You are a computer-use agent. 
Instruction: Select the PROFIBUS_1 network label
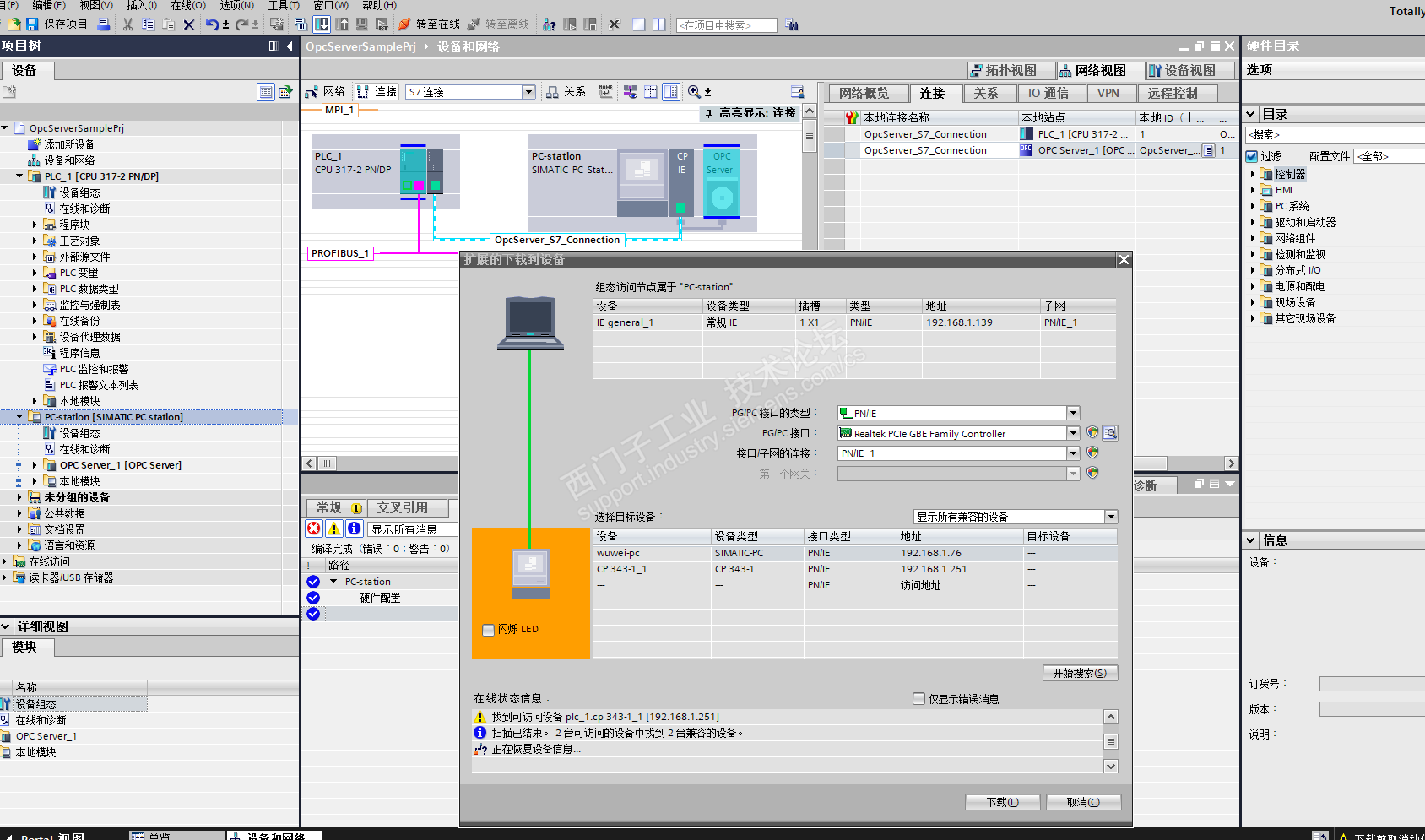339,253
